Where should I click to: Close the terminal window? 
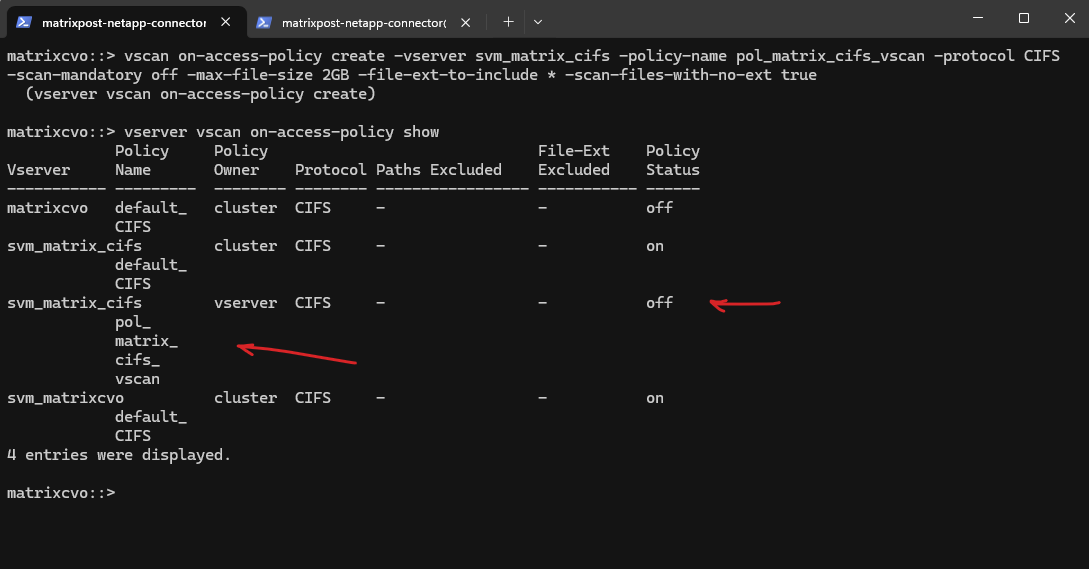(x=1066, y=18)
